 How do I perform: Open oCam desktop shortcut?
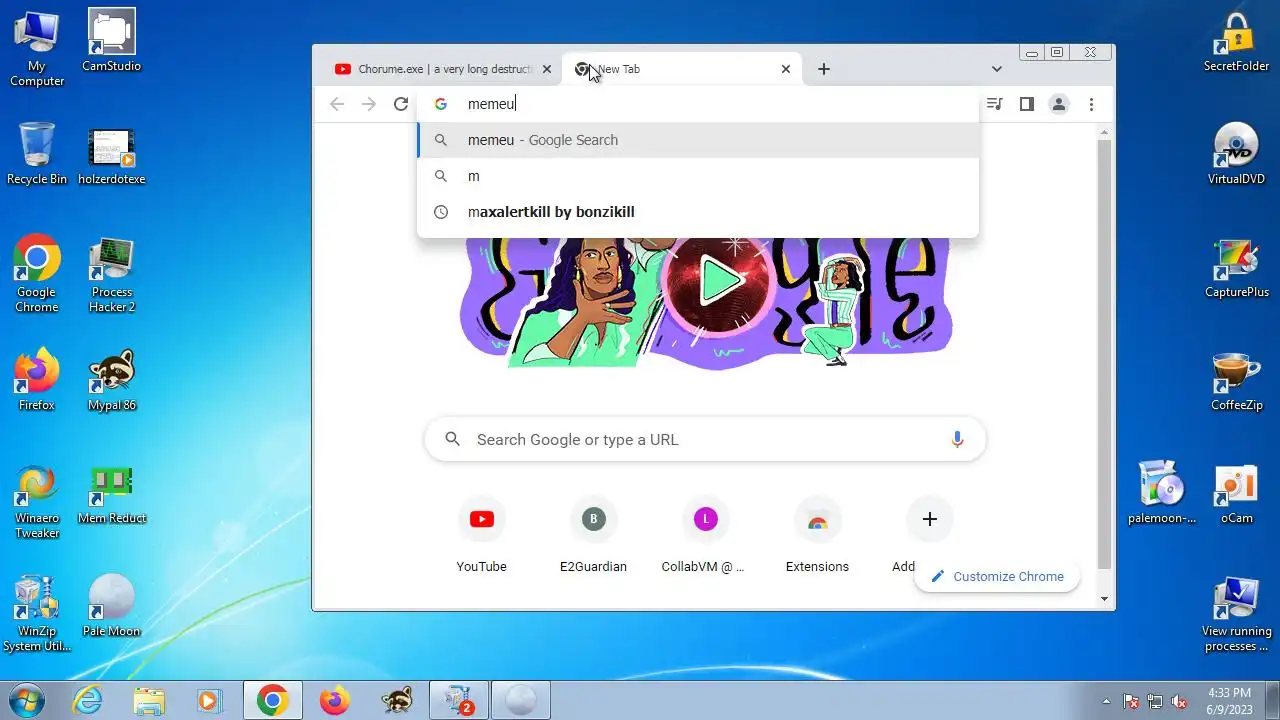(x=1237, y=493)
